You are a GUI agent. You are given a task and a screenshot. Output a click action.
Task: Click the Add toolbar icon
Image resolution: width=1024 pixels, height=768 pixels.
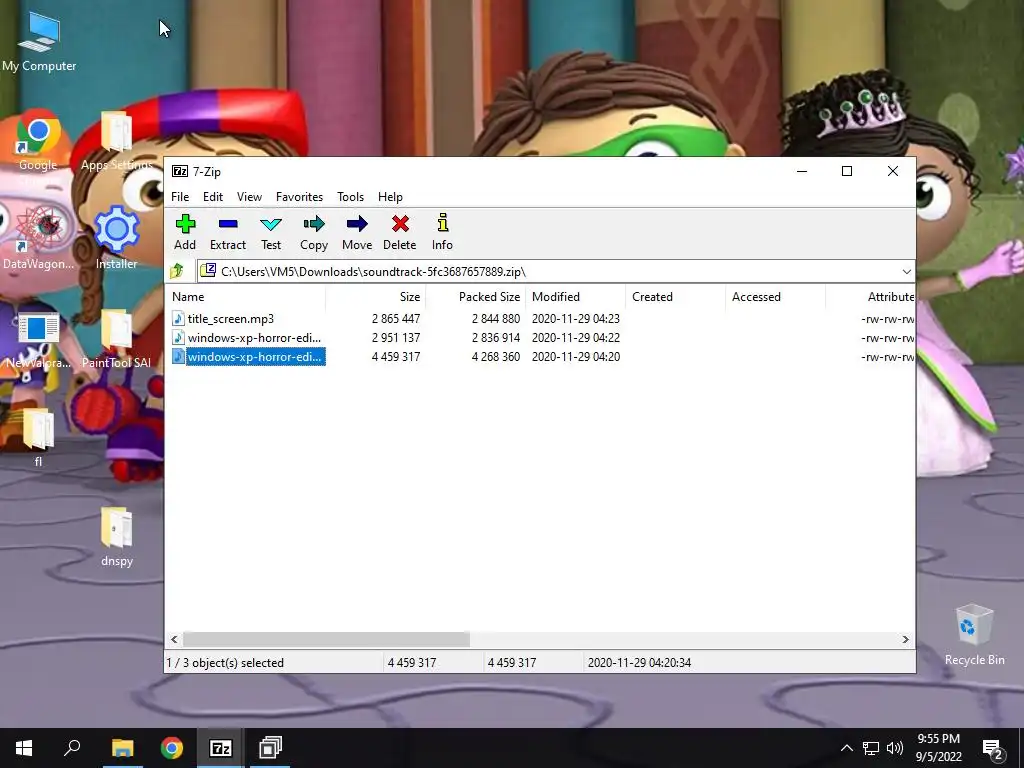coord(185,225)
